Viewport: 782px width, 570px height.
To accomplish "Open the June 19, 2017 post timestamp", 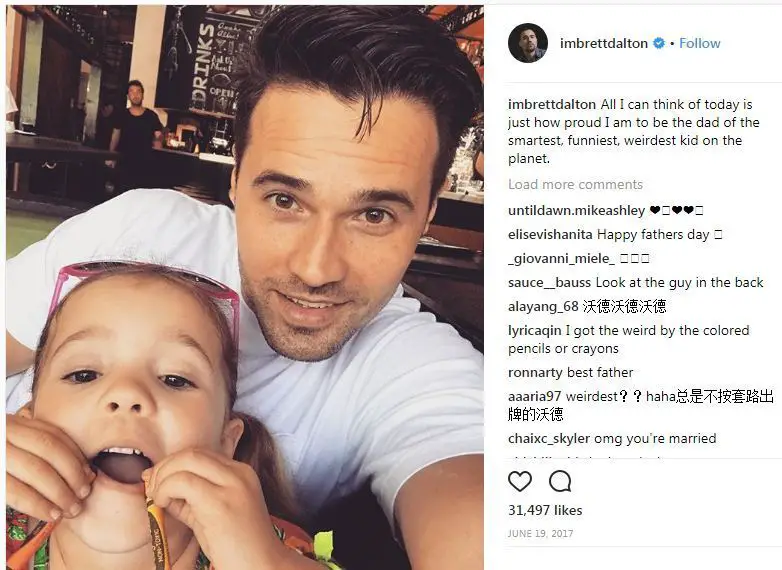I will (541, 534).
